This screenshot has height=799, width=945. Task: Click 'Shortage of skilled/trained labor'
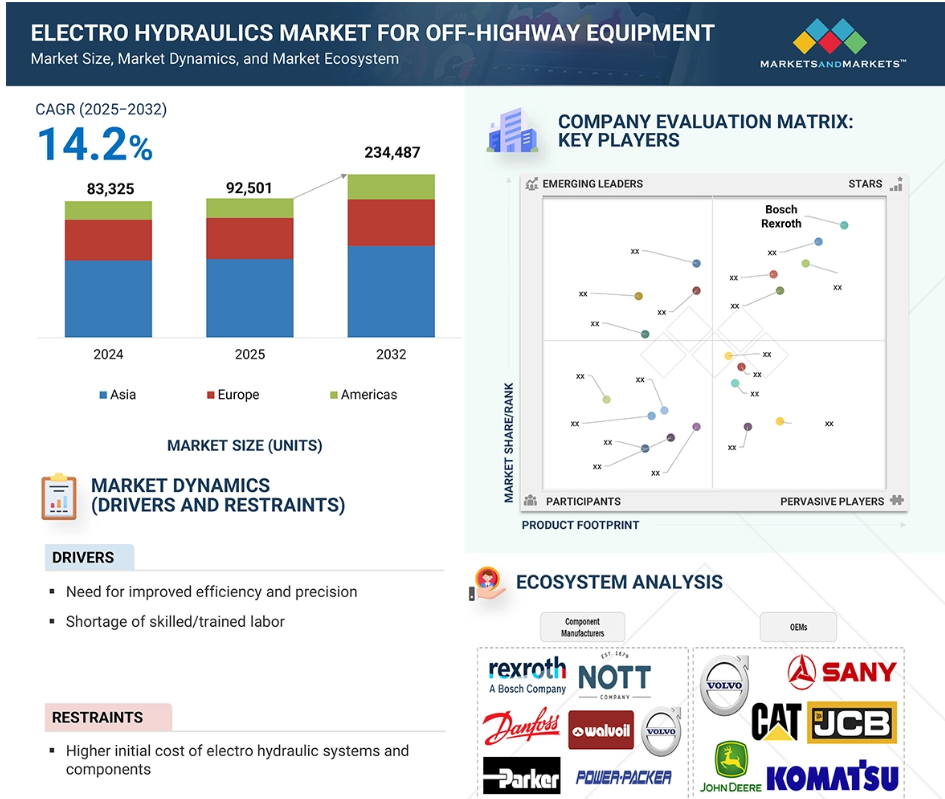pos(175,621)
